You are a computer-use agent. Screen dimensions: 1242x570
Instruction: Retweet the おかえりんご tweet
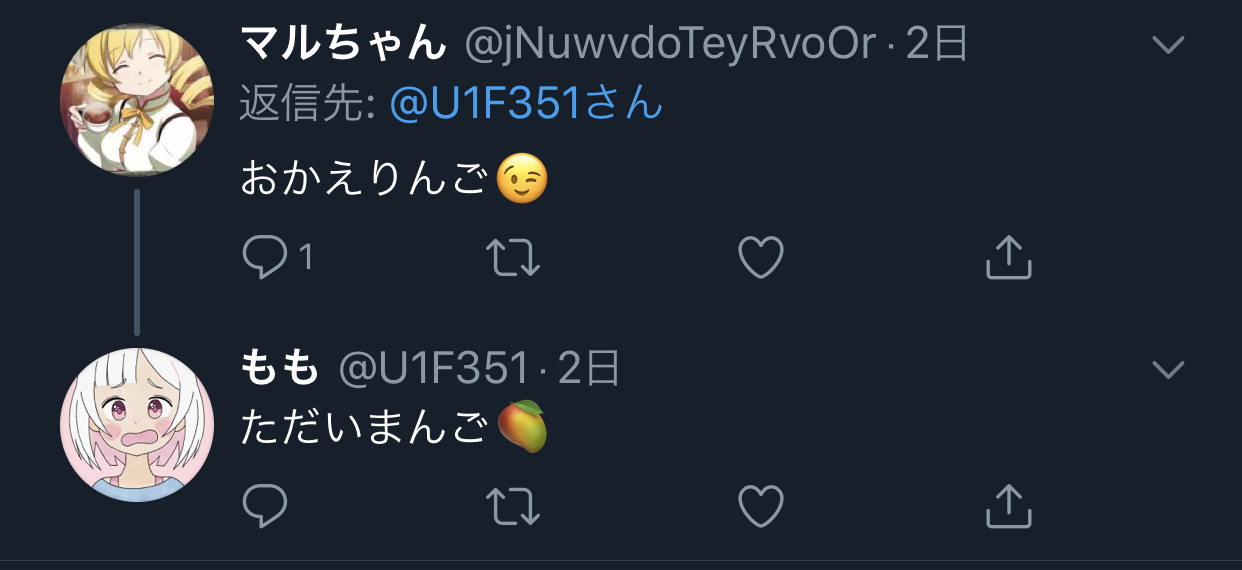[x=513, y=258]
